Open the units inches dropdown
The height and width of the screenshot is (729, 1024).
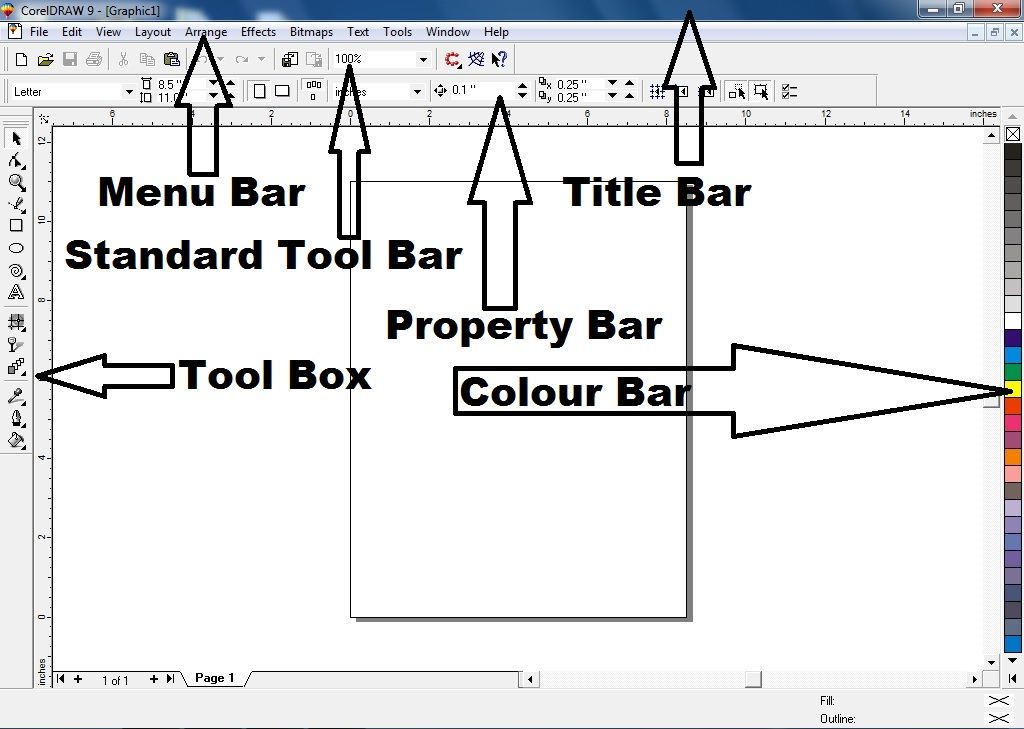point(417,92)
